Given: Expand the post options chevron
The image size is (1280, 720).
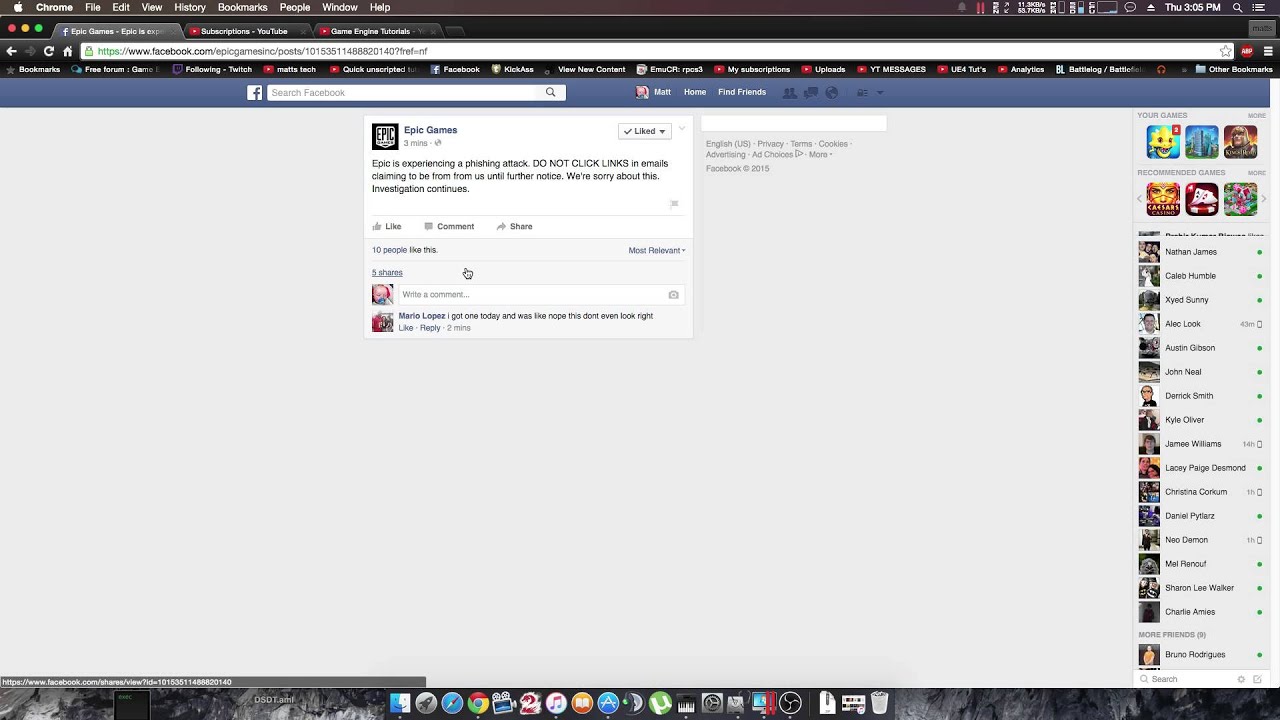Looking at the screenshot, I should (682, 128).
